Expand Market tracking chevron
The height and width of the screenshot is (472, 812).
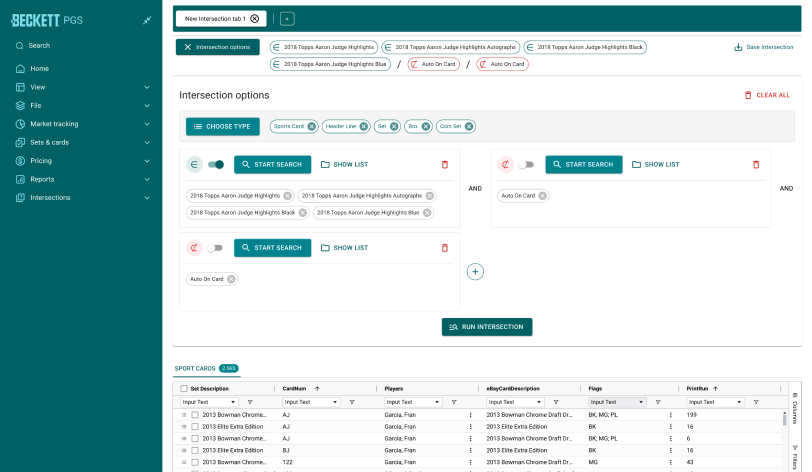[147, 124]
